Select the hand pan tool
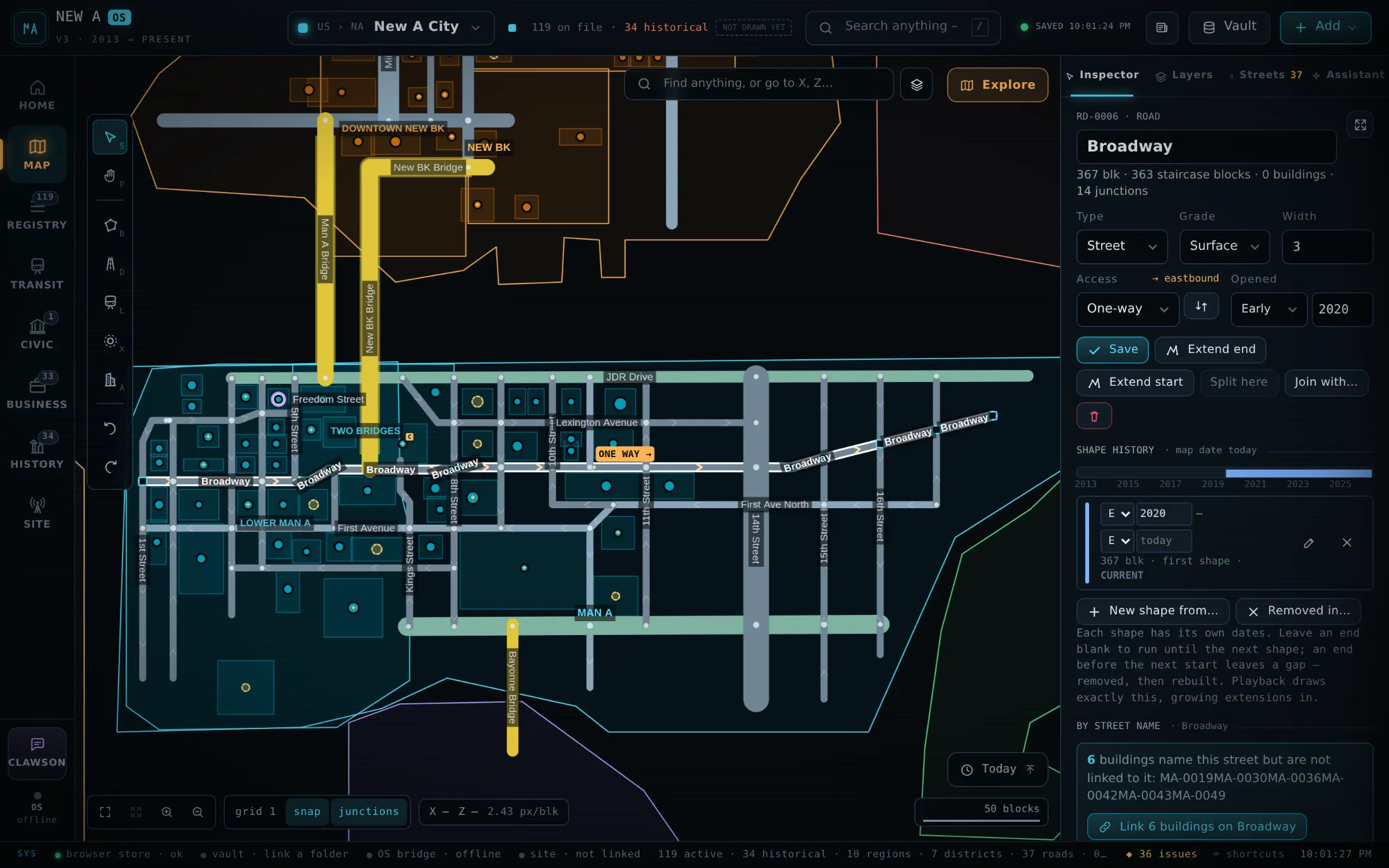1389x868 pixels. point(110,175)
